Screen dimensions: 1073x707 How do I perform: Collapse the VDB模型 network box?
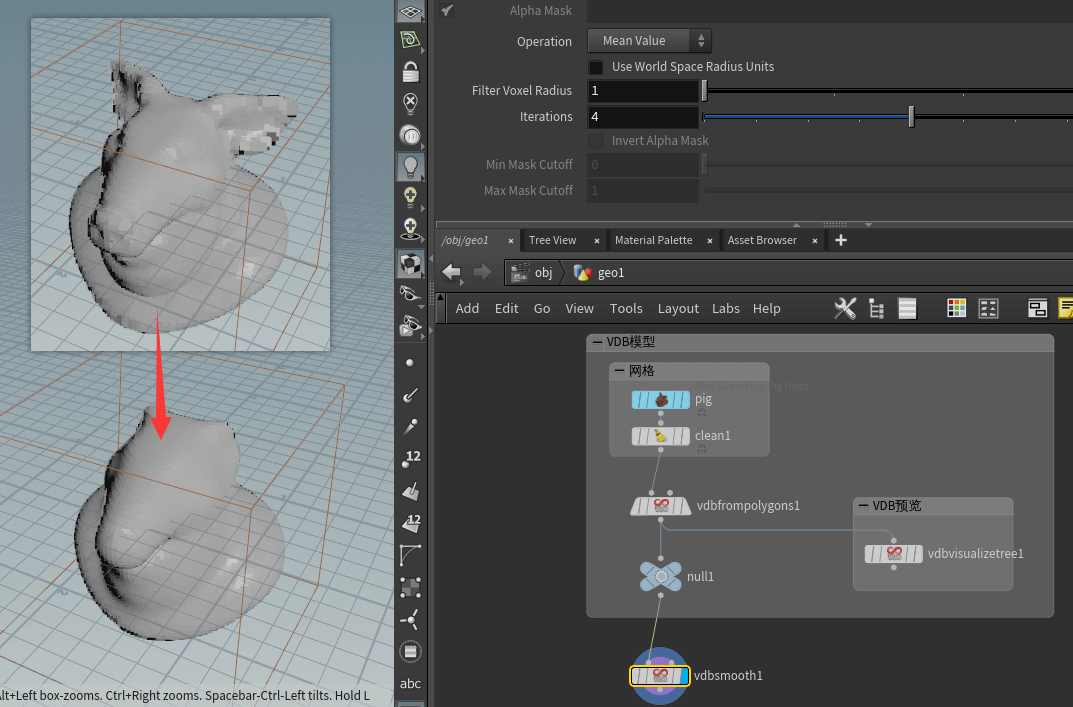click(597, 342)
